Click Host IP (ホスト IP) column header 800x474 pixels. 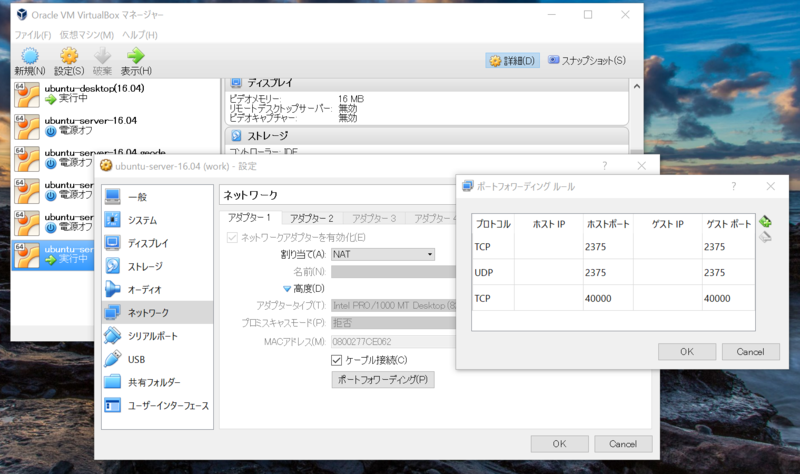click(548, 224)
